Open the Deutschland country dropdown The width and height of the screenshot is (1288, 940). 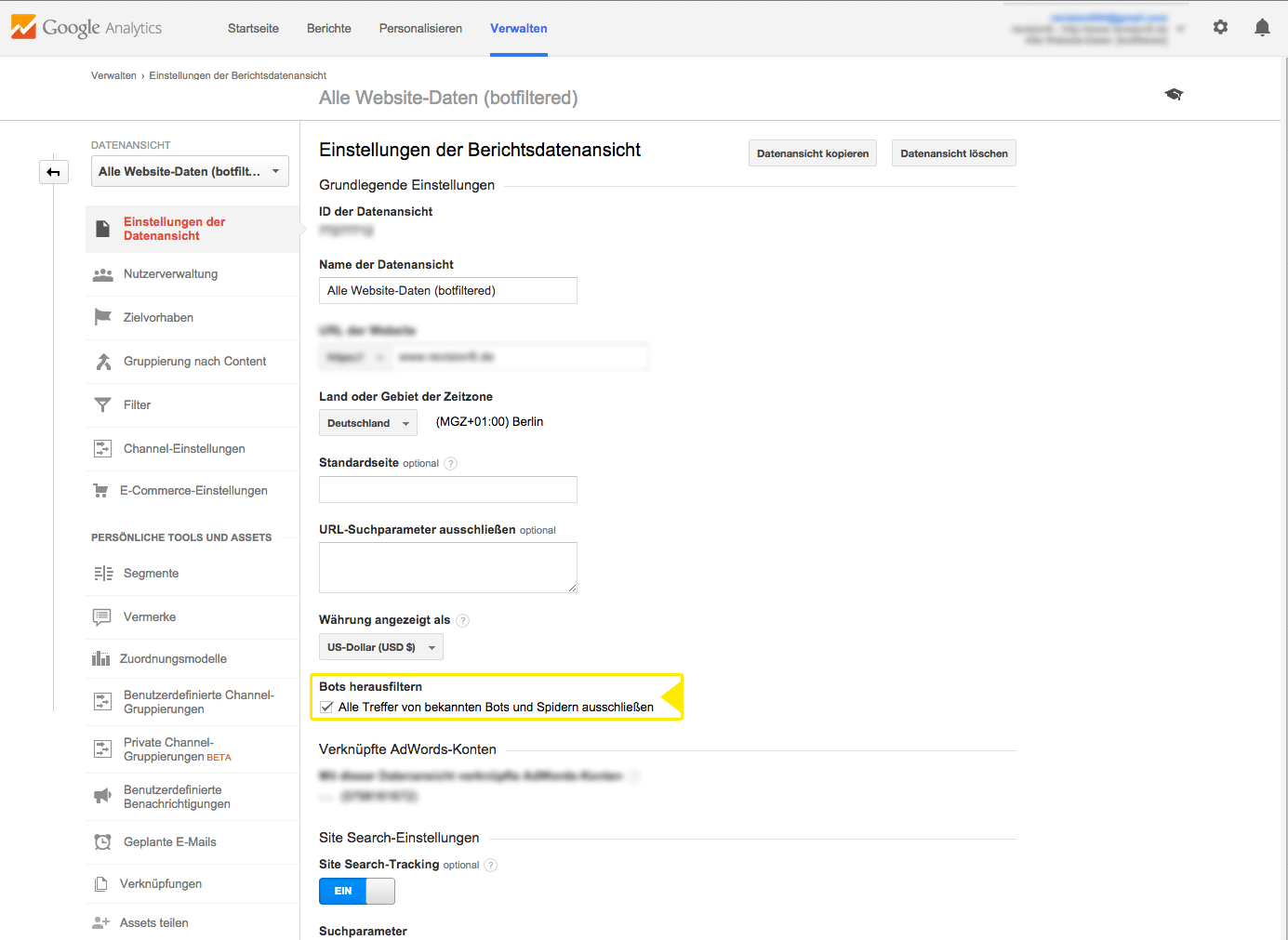(x=367, y=423)
